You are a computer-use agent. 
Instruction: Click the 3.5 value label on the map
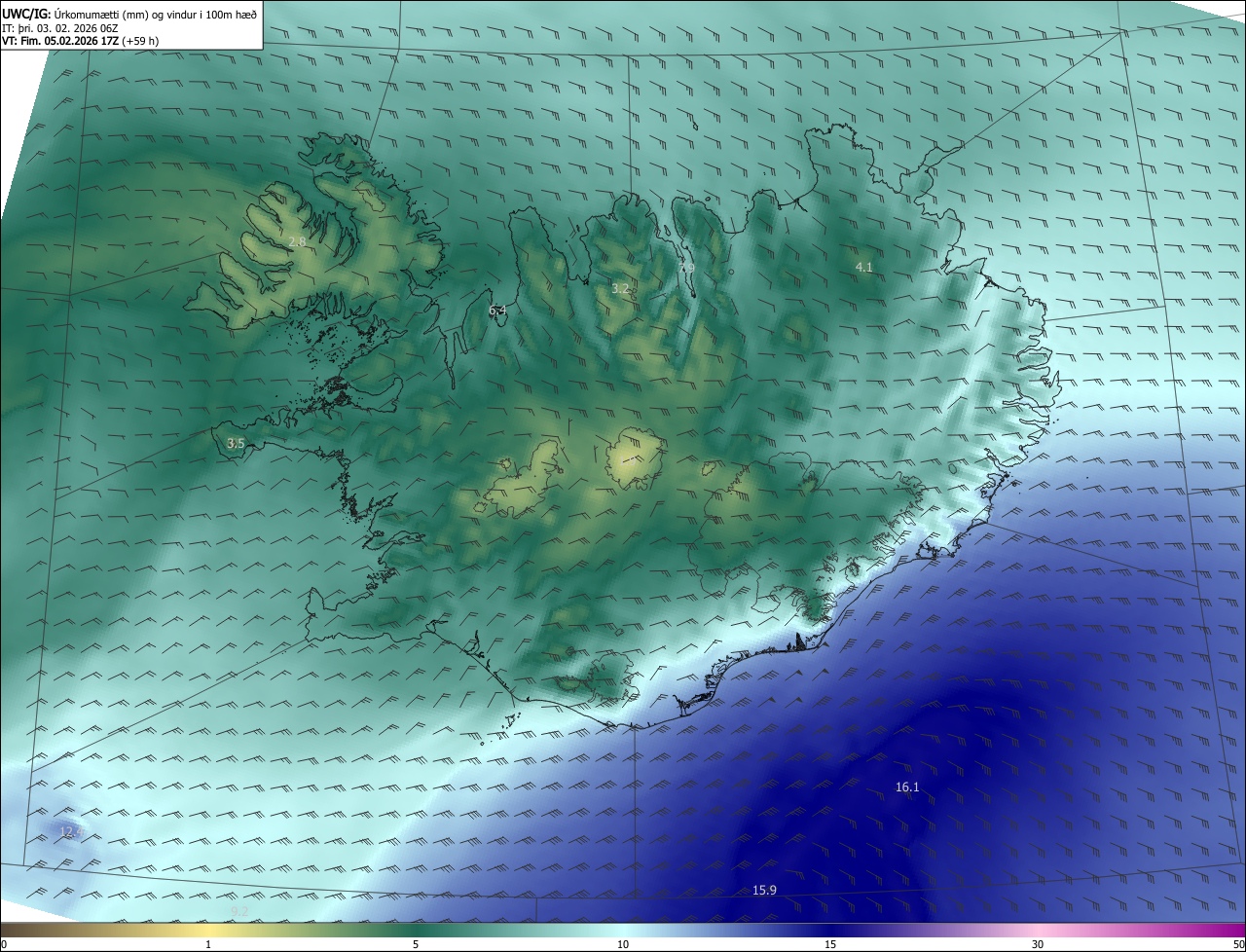[x=235, y=444]
